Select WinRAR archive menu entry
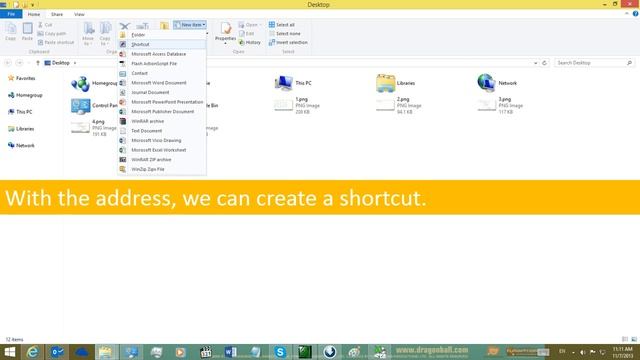The width and height of the screenshot is (640, 360). [x=162, y=121]
